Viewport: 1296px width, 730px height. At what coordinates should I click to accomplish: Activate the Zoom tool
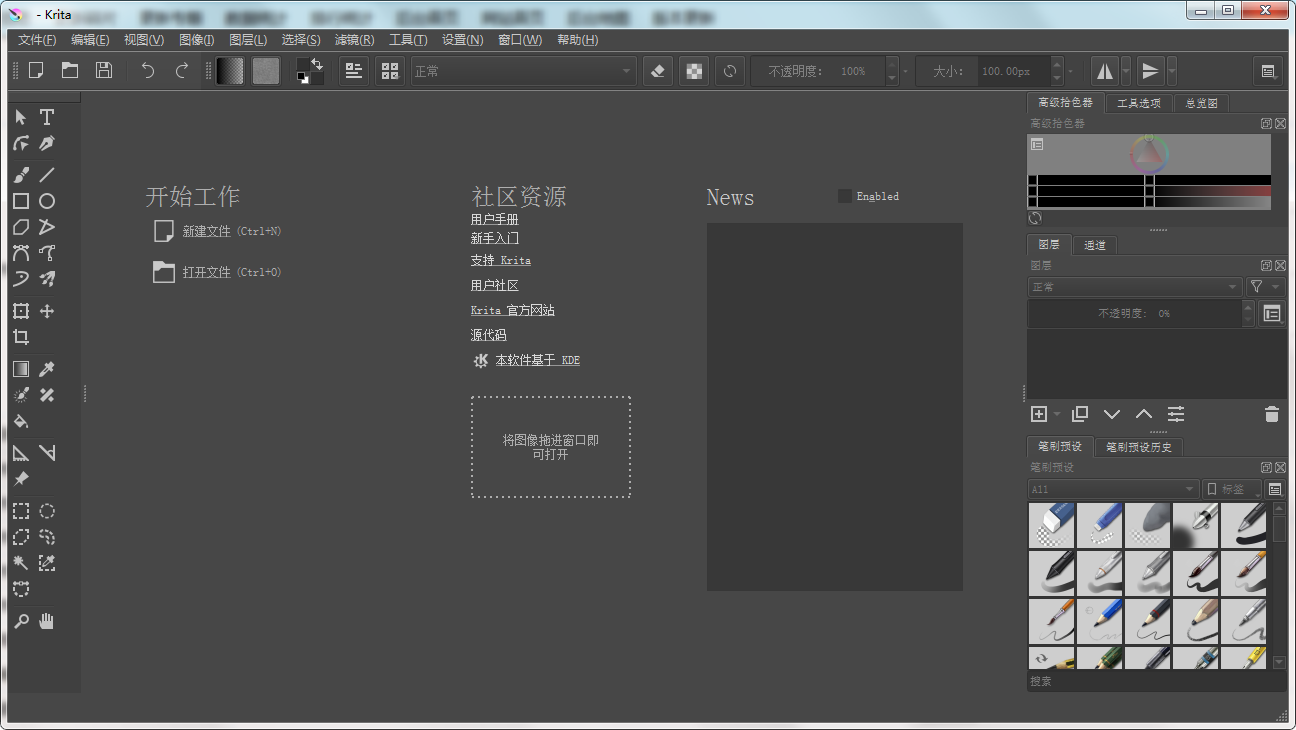(20, 620)
